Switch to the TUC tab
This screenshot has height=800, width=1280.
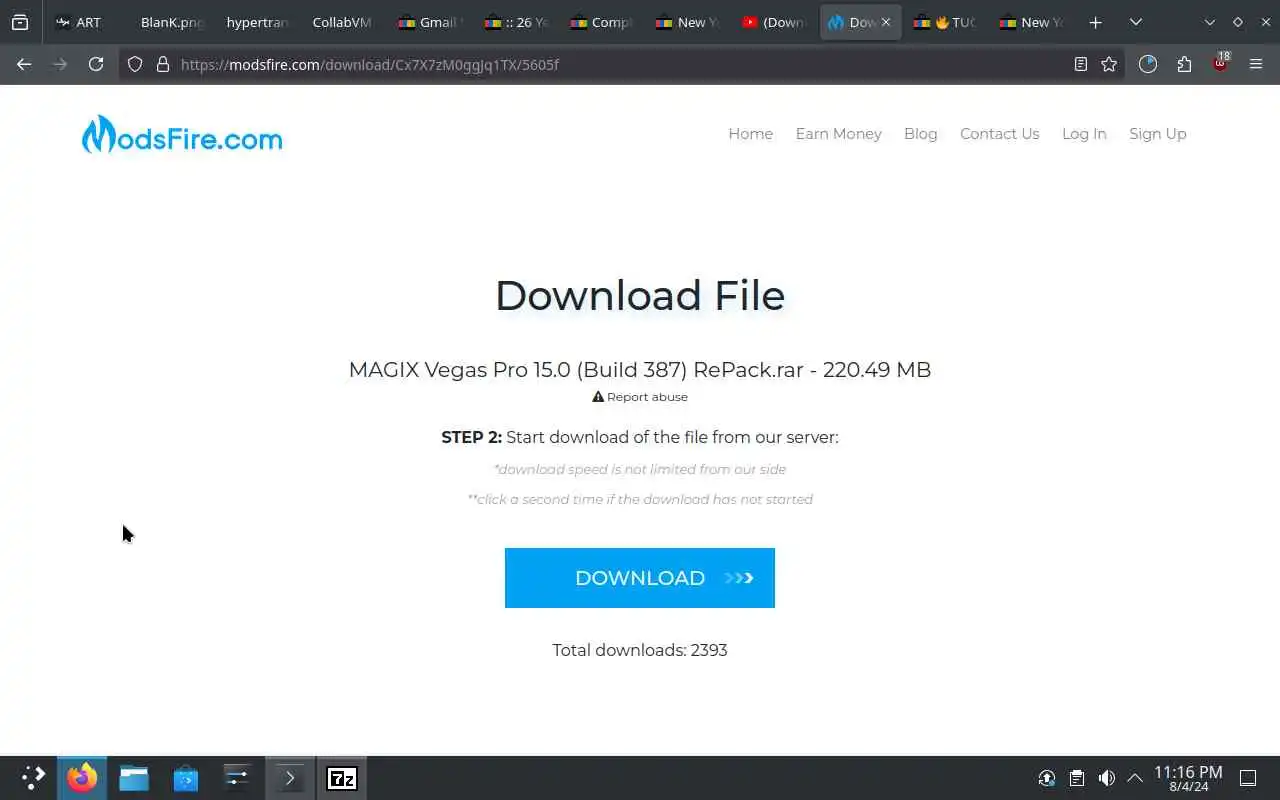click(x=944, y=22)
